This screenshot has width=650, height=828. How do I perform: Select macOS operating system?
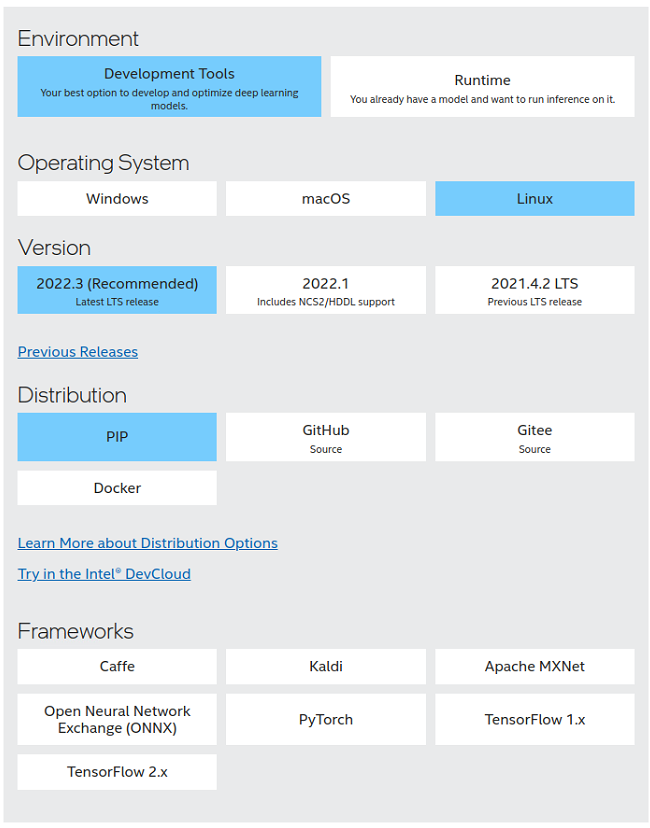tap(325, 198)
